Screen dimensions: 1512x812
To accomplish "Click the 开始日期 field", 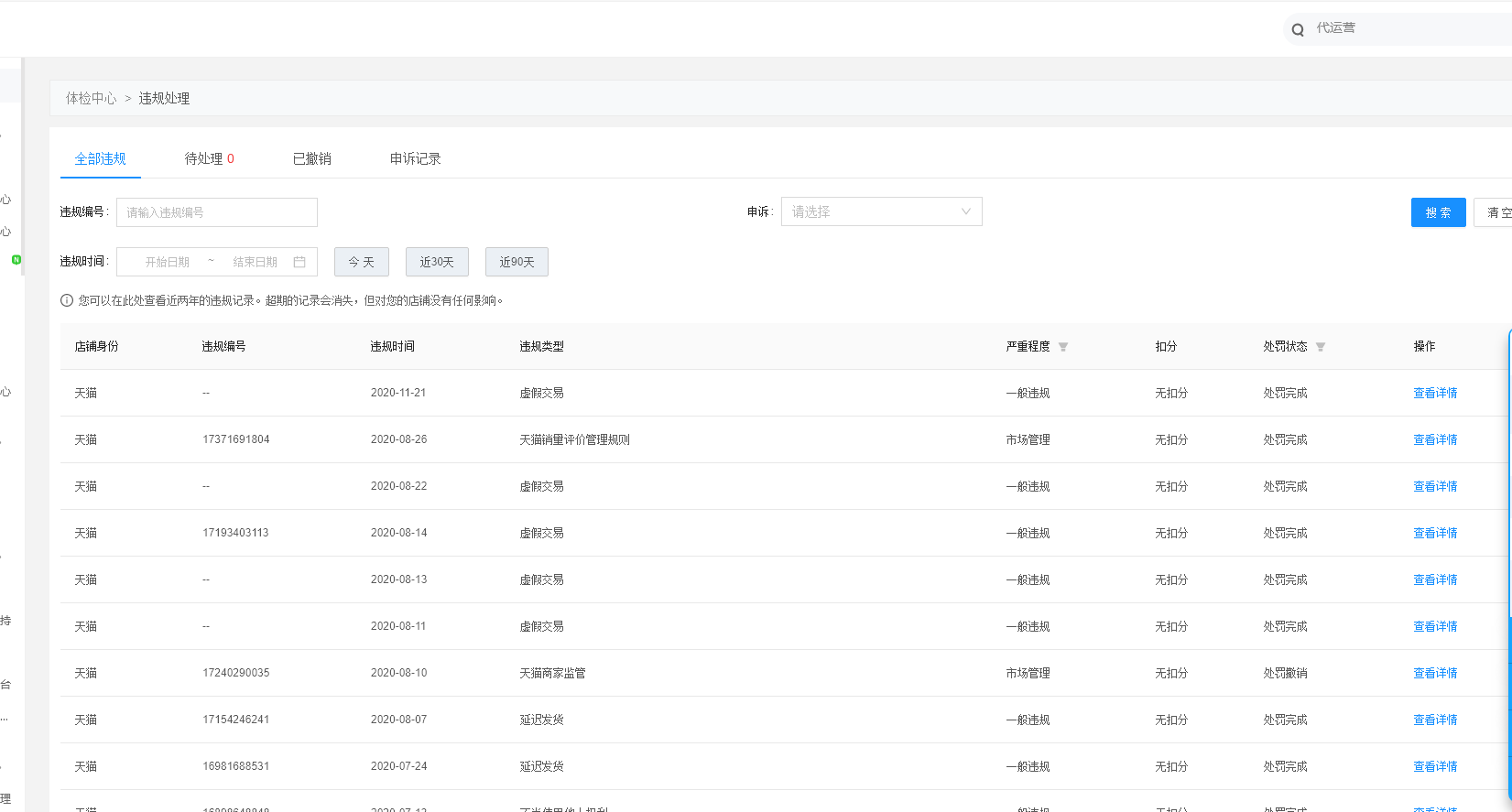I will pos(168,262).
